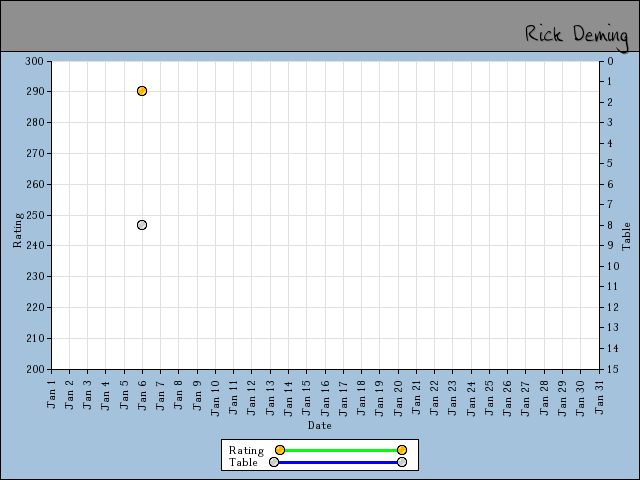Viewport: 640px width, 480px height.
Task: Click the 12 value on Table axis
Action: click(x=613, y=307)
